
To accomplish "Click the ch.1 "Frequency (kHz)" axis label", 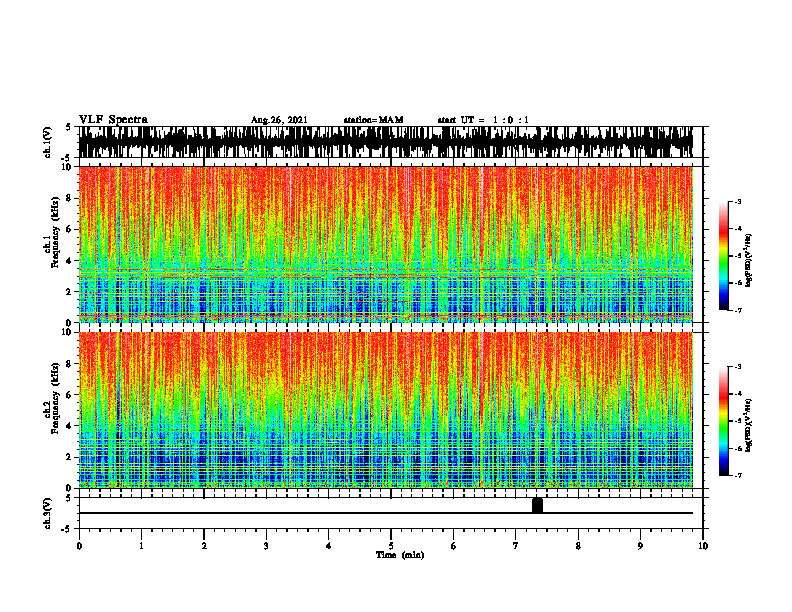I will click(56, 233).
